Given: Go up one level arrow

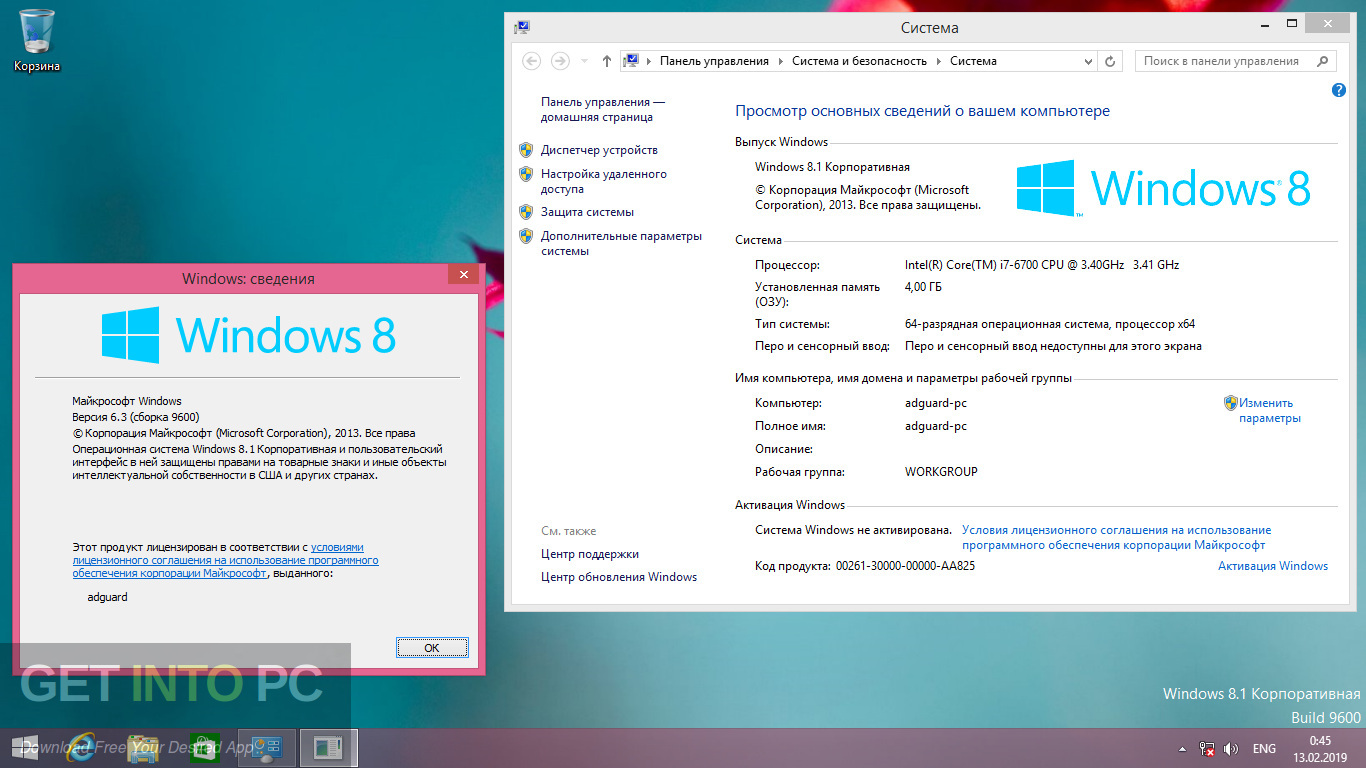Looking at the screenshot, I should (606, 61).
